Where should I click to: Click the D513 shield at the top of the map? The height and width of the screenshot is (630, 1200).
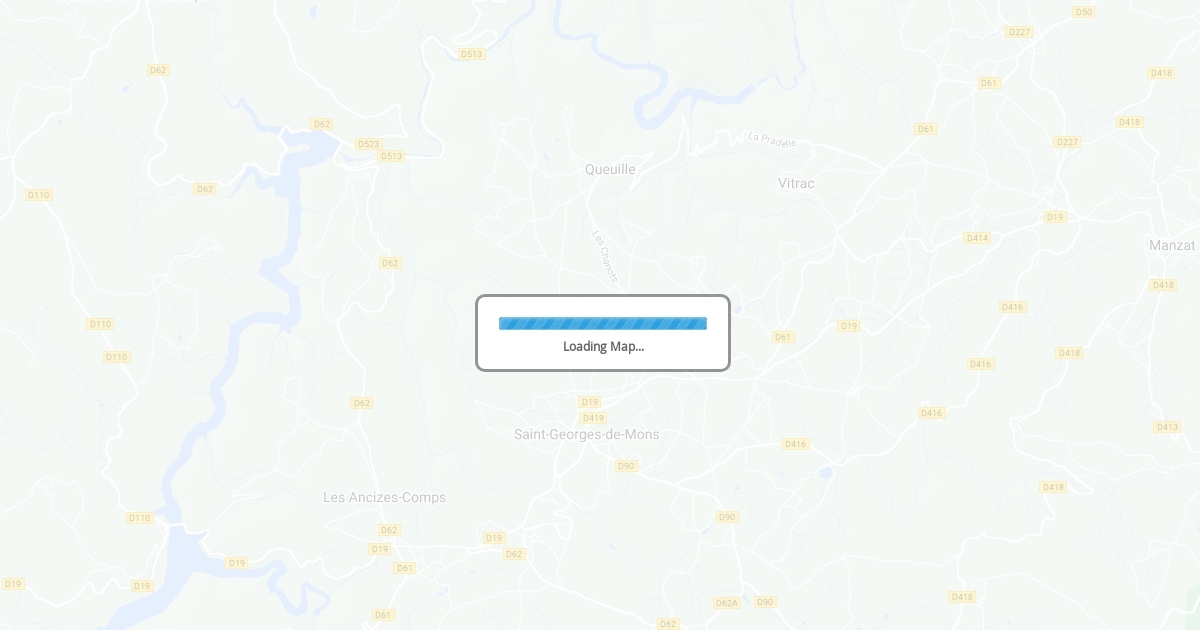pyautogui.click(x=472, y=54)
